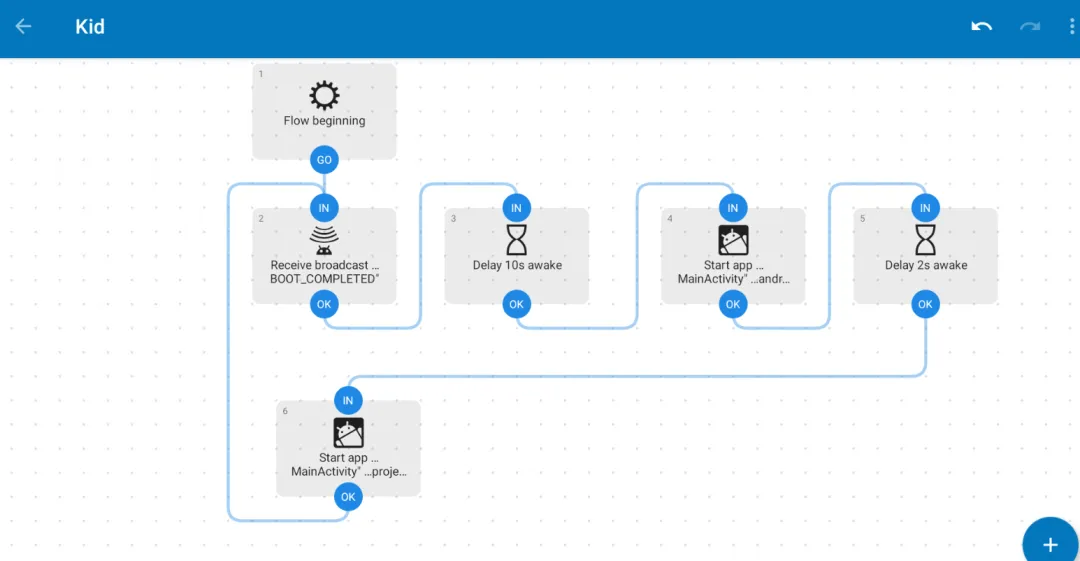The height and width of the screenshot is (561, 1080).
Task: Tap the OK connector on block 6 Start app
Action: [x=348, y=497]
